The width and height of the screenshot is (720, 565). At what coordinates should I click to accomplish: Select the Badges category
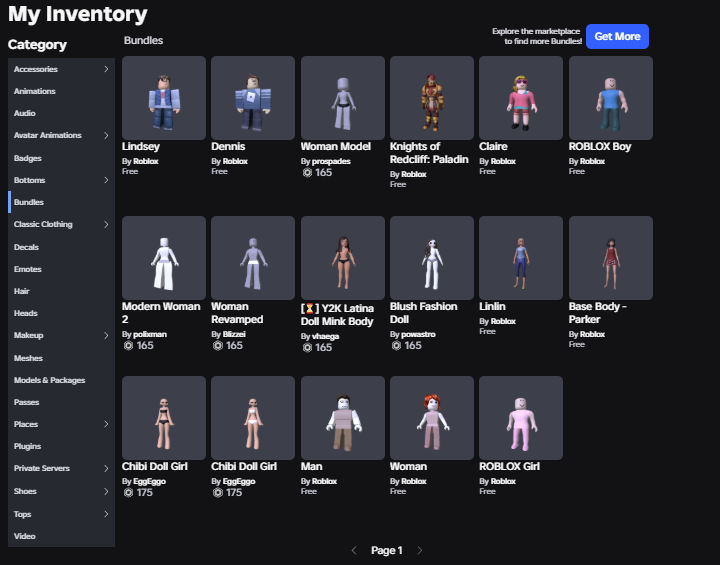click(x=61, y=158)
